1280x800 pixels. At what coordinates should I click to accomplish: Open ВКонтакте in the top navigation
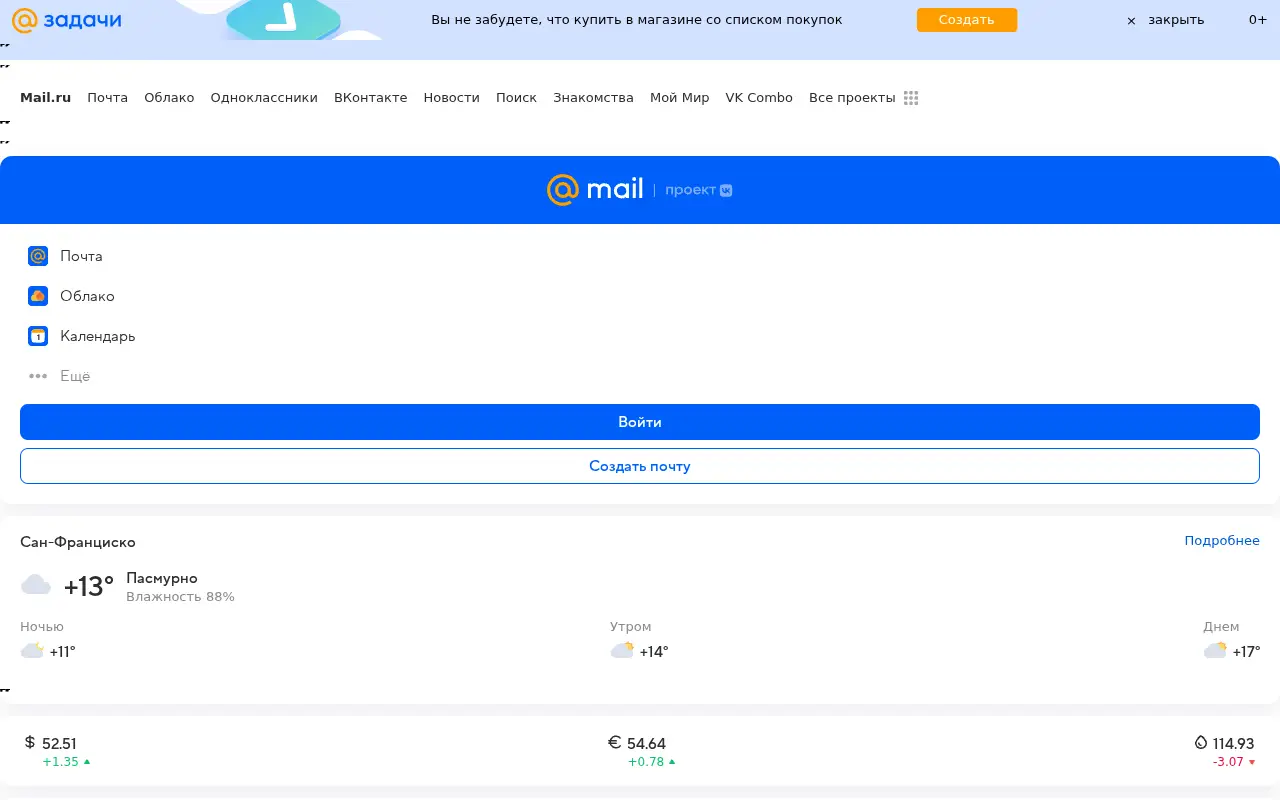(370, 98)
